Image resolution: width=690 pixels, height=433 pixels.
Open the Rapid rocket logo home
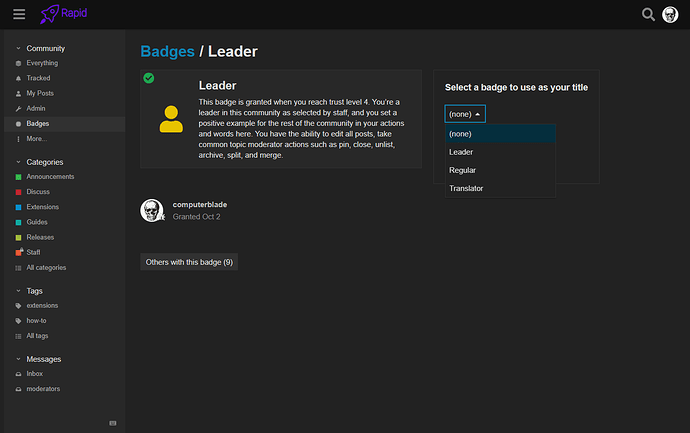(63, 14)
